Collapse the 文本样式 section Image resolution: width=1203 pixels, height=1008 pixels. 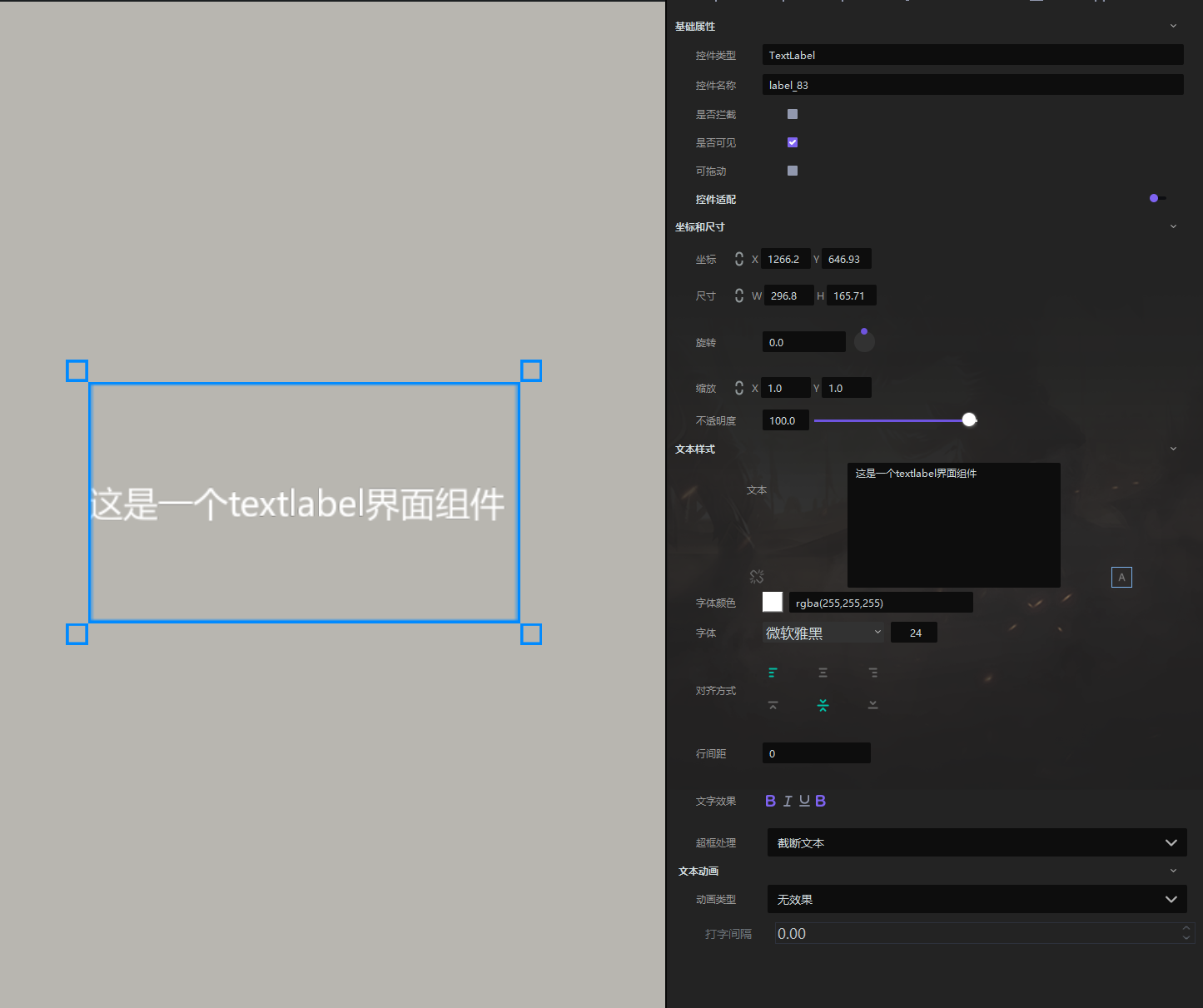coord(1173,449)
